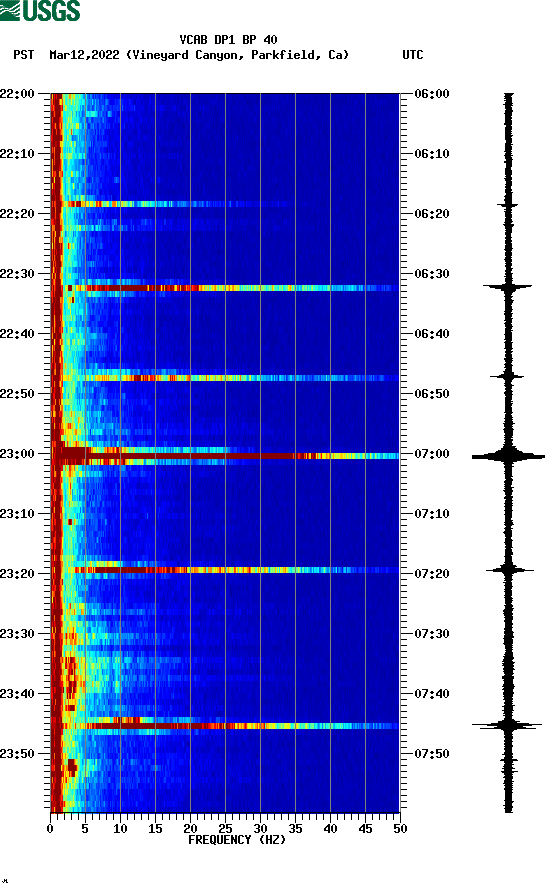Screen dimensions: 552x892
Task: Click the 22:40 PST time label
Action: pyautogui.click(x=17, y=334)
